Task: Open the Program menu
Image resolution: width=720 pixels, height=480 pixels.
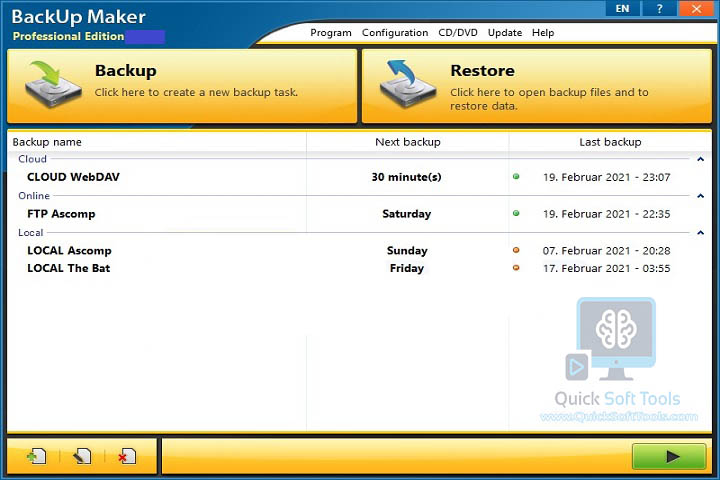Action: [331, 33]
